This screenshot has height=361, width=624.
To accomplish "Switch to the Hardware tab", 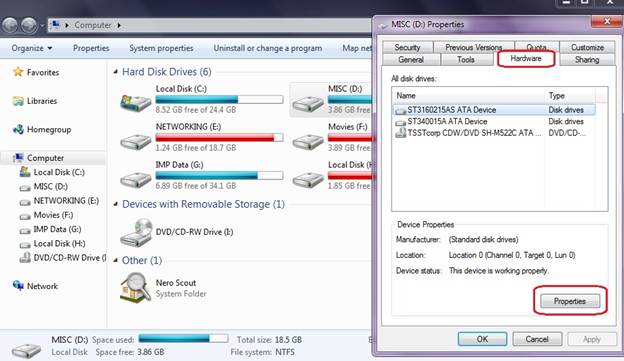I will pos(526,59).
